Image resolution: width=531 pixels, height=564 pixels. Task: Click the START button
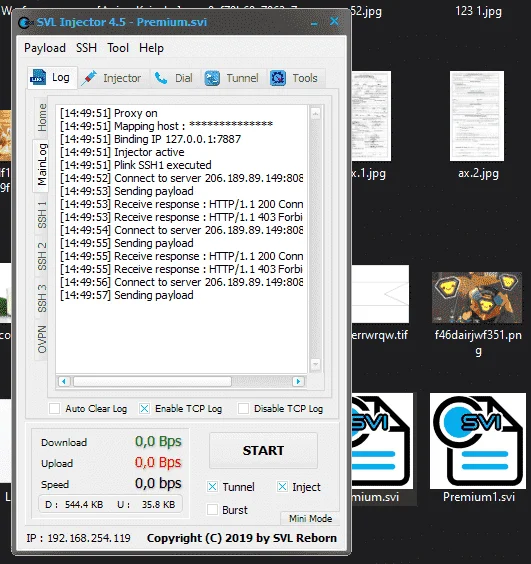point(263,450)
